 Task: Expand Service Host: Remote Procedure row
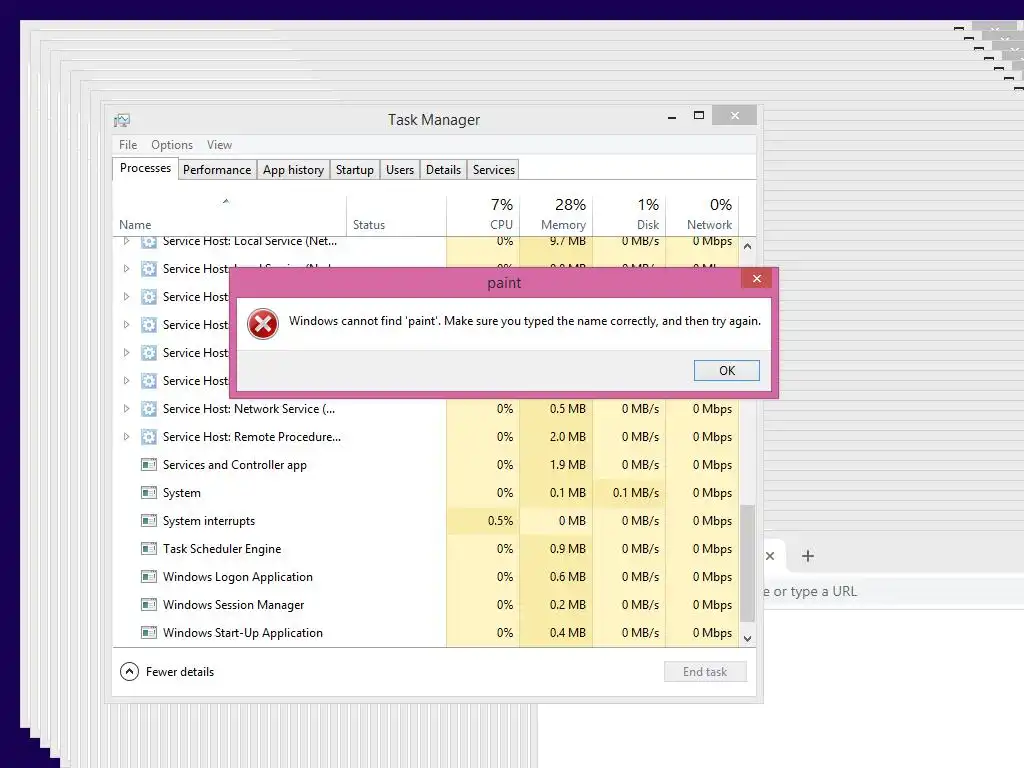coord(127,437)
